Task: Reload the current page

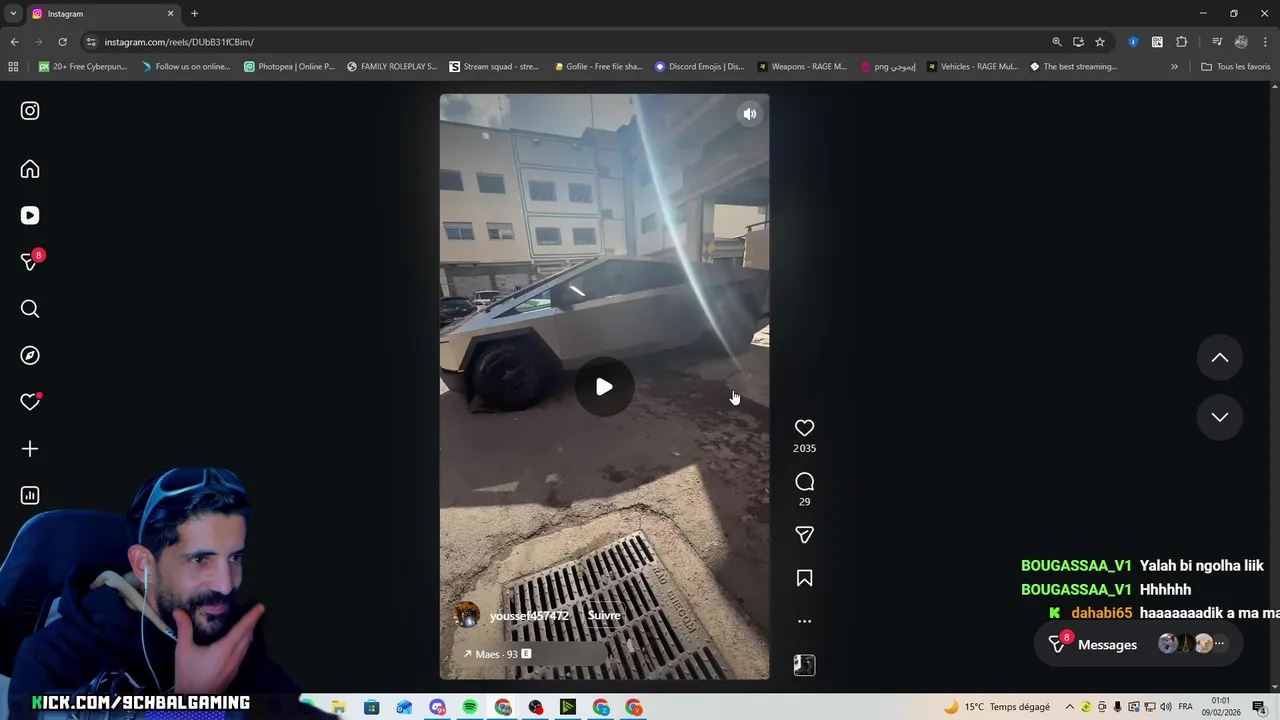Action: tap(62, 42)
